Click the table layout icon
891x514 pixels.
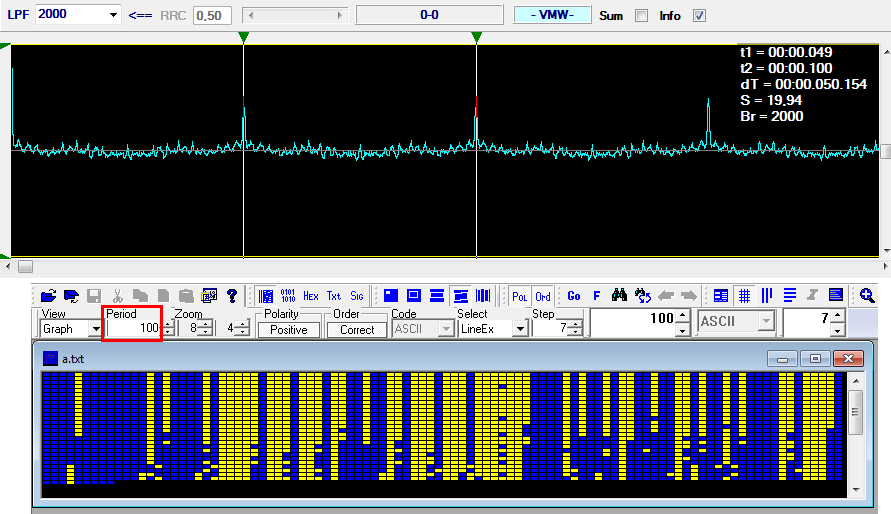(x=721, y=296)
